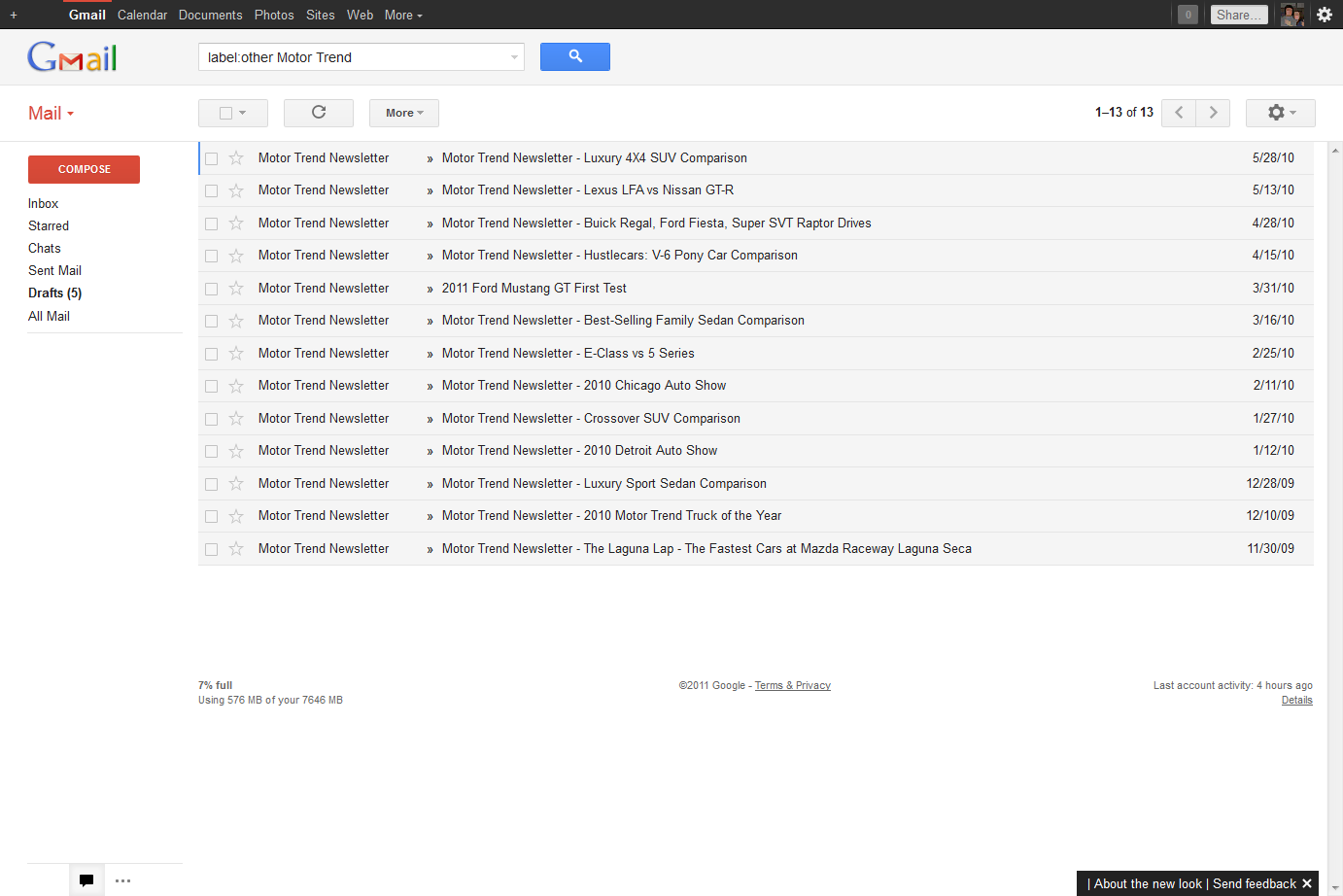1343x896 pixels.
Task: Click the search input field
Action: click(354, 57)
